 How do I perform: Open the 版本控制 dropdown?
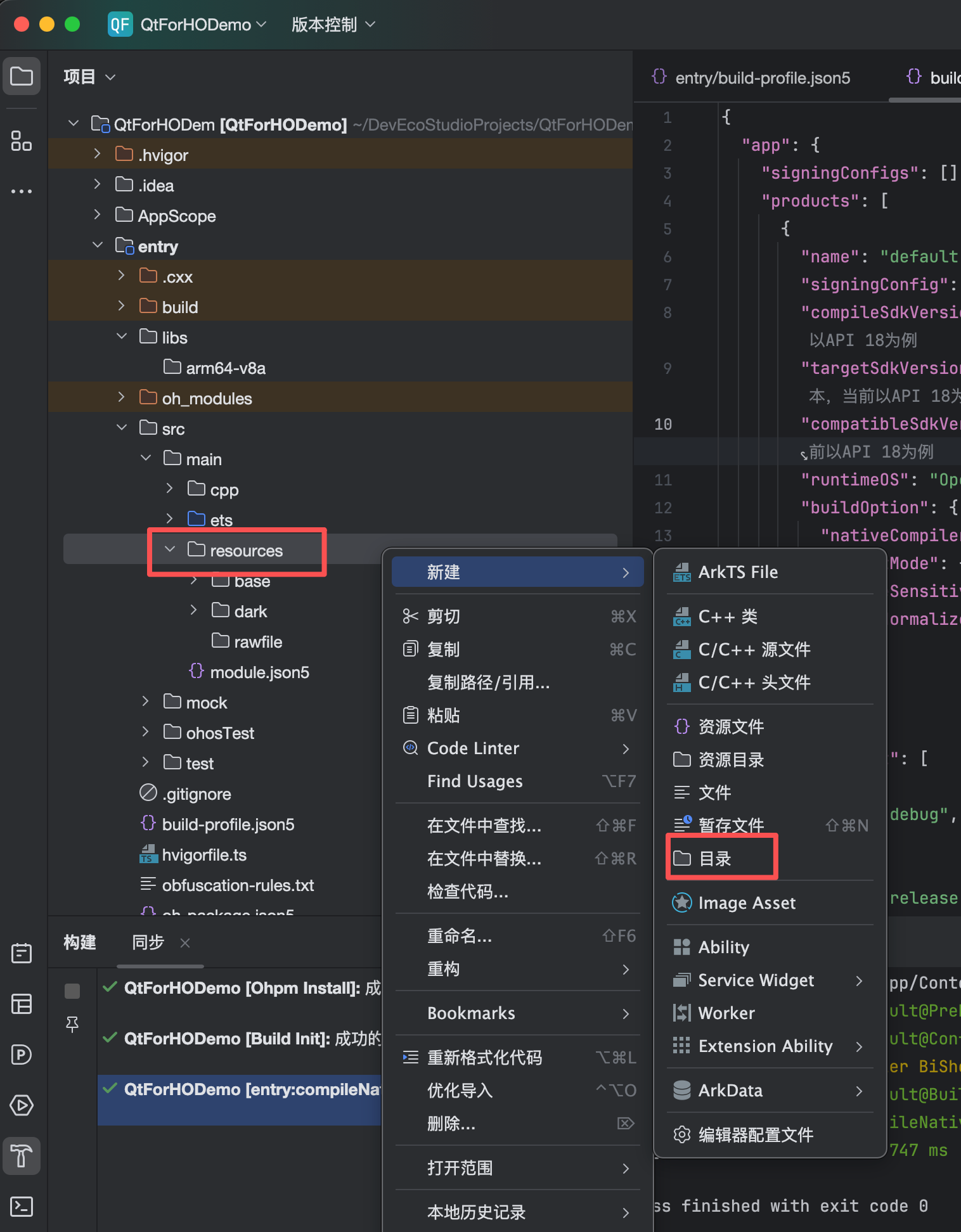333,25
